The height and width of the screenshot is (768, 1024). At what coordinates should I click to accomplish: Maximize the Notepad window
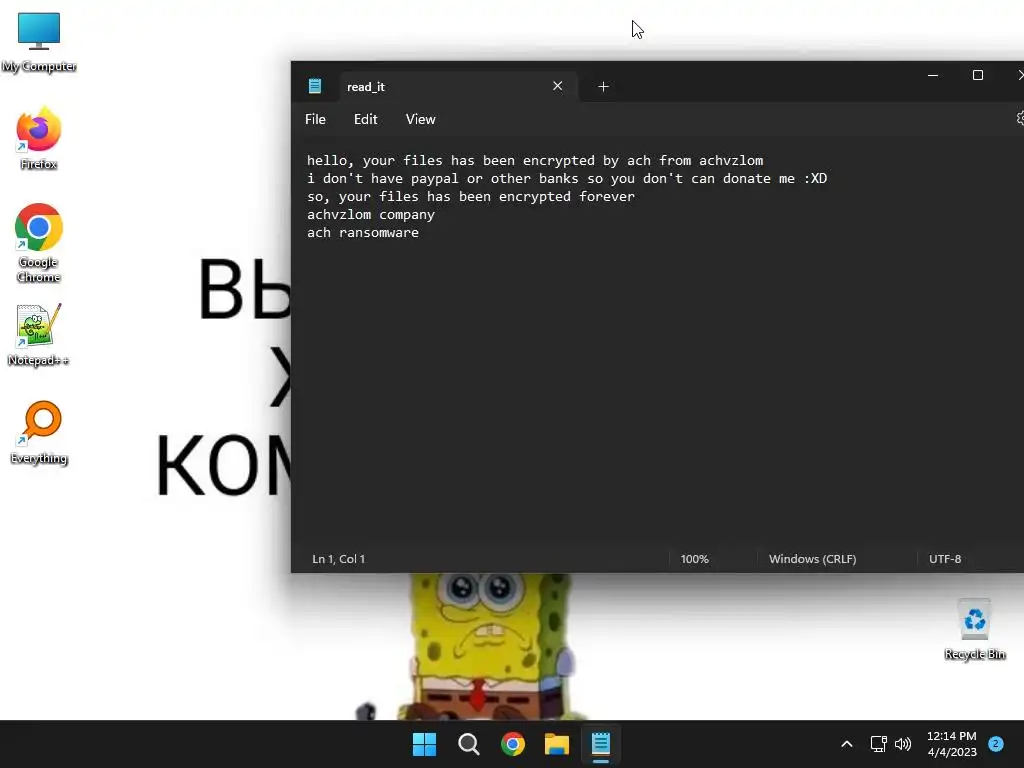pos(978,76)
